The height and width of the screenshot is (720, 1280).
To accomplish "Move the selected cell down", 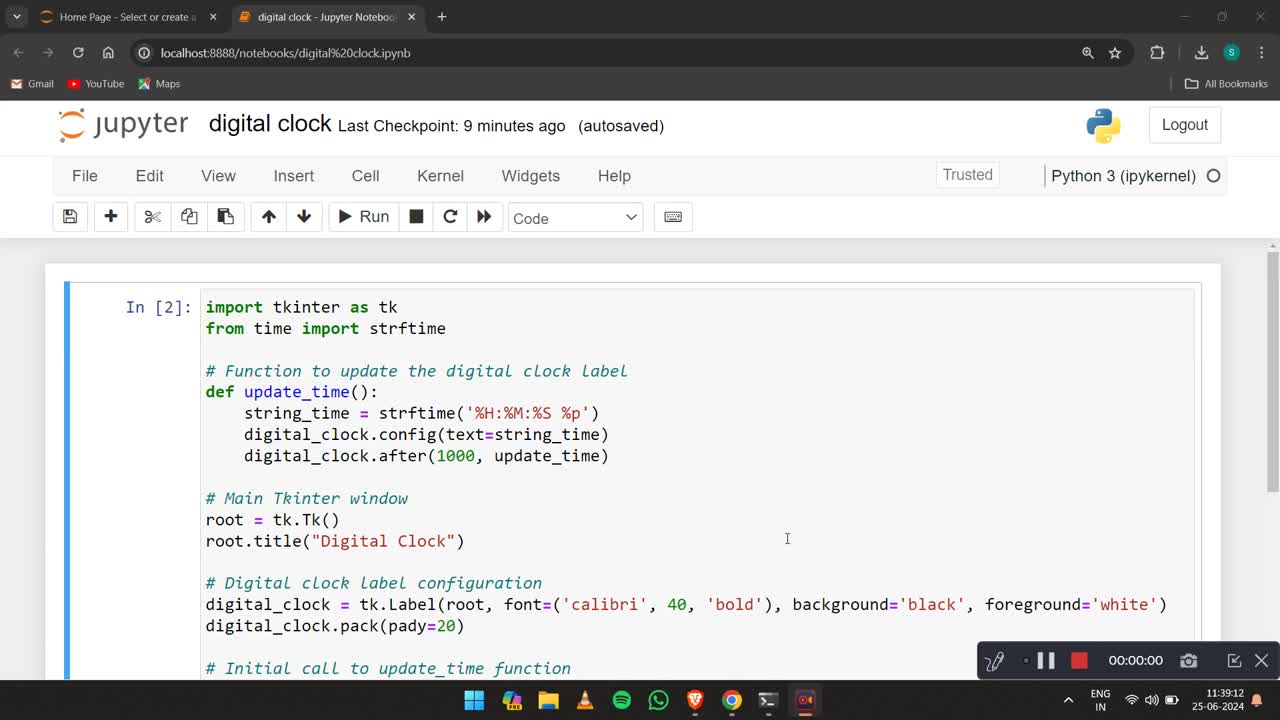I will click(304, 217).
